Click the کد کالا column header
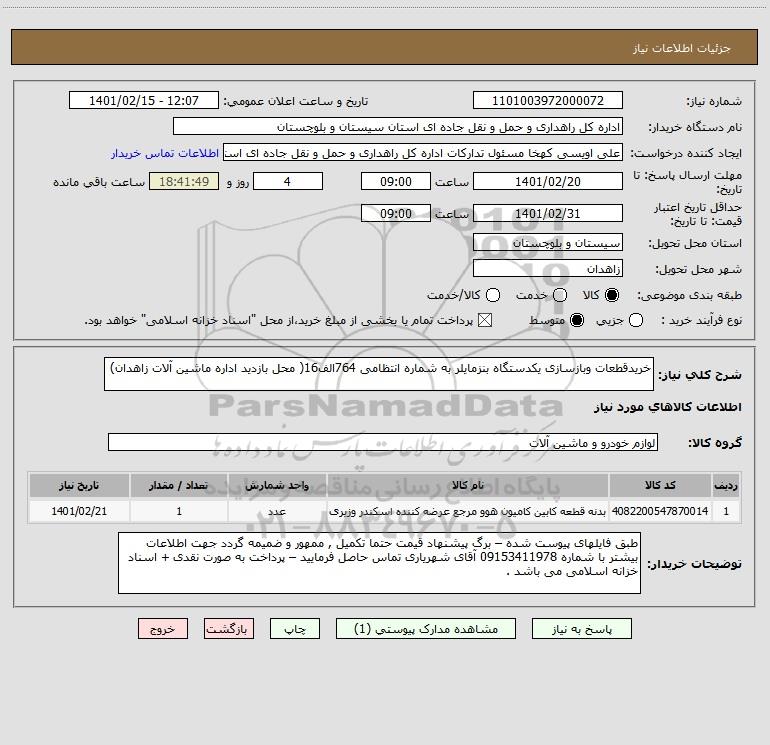Image resolution: width=770 pixels, height=745 pixels. (x=660, y=485)
